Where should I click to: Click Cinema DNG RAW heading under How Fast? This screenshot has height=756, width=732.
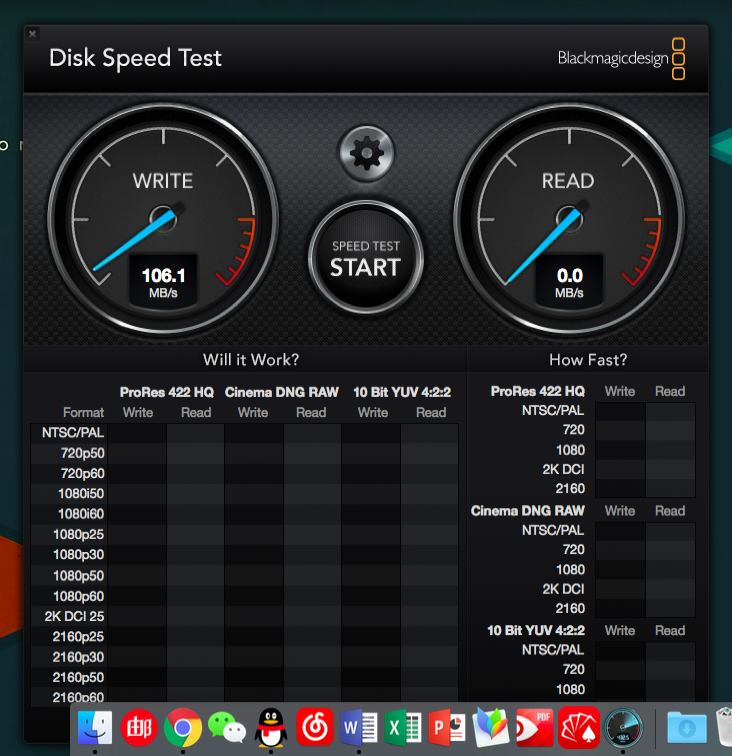[528, 511]
